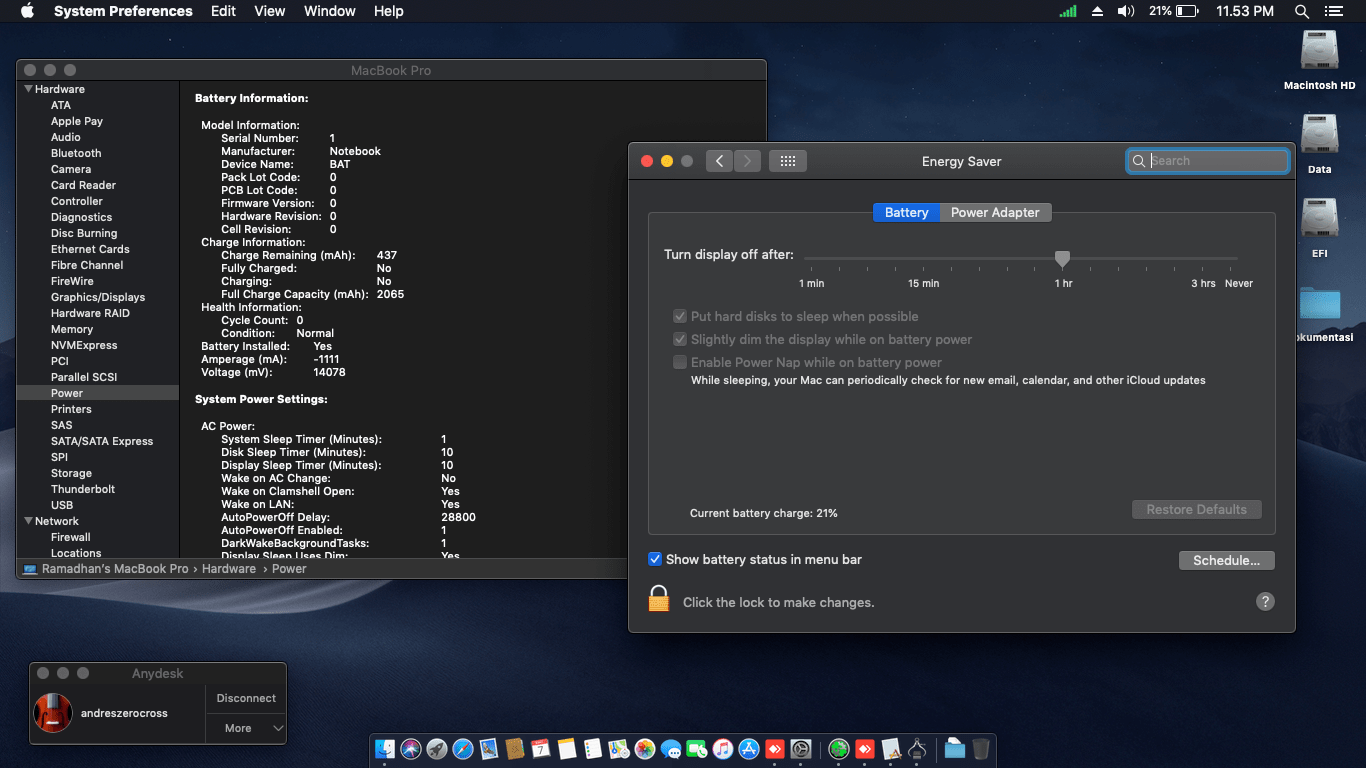
Task: Click the lock icon to make changes
Action: [659, 599]
